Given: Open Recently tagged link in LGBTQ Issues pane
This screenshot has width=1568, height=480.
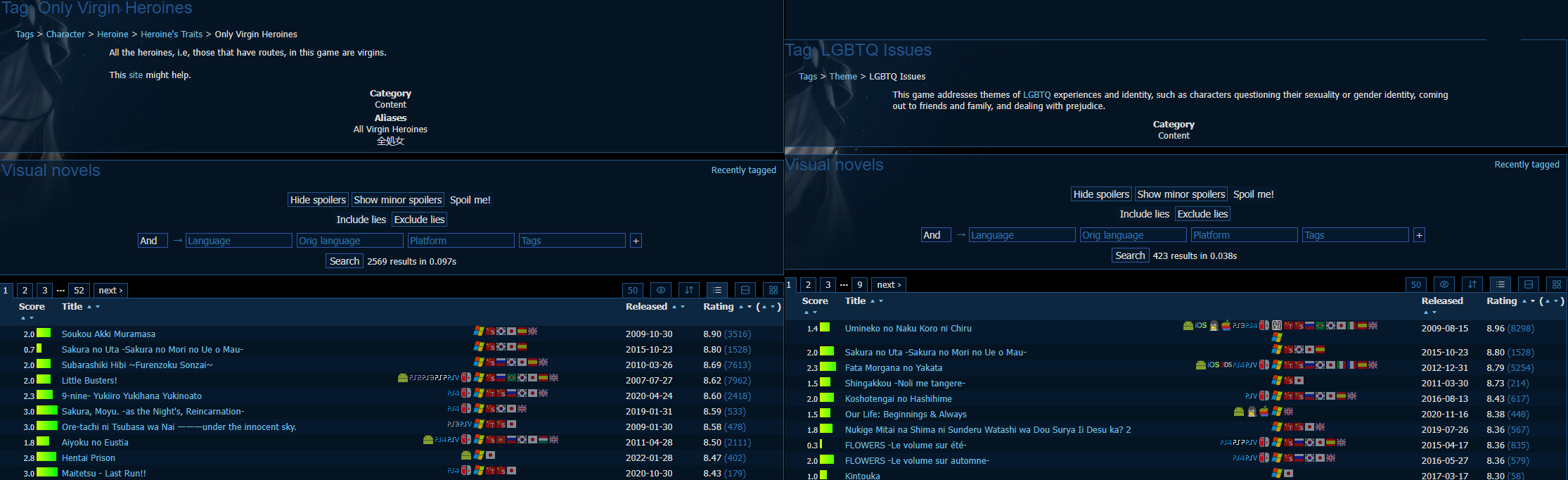Looking at the screenshot, I should pyautogui.click(x=1527, y=164).
